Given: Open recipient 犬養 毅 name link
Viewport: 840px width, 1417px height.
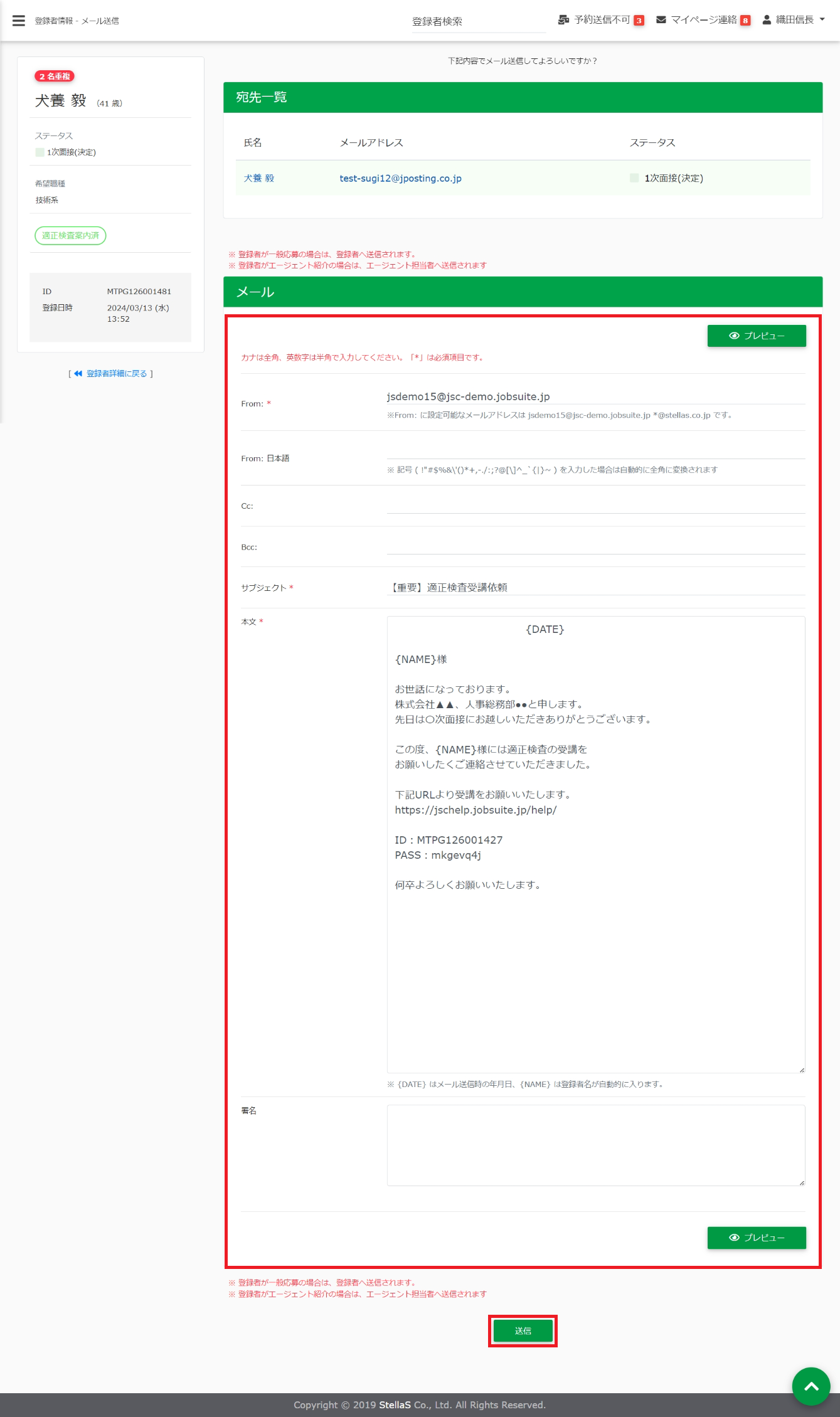Looking at the screenshot, I should (259, 179).
